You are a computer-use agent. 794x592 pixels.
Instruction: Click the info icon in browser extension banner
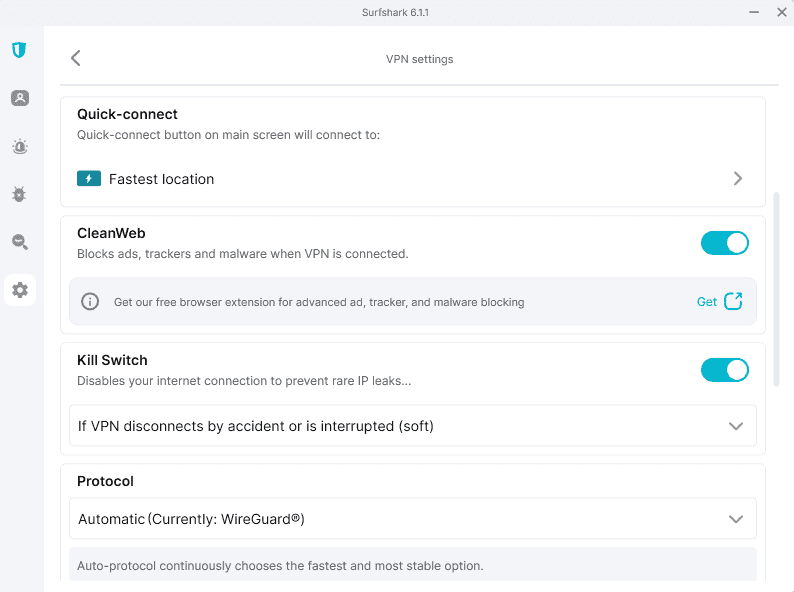coord(90,302)
